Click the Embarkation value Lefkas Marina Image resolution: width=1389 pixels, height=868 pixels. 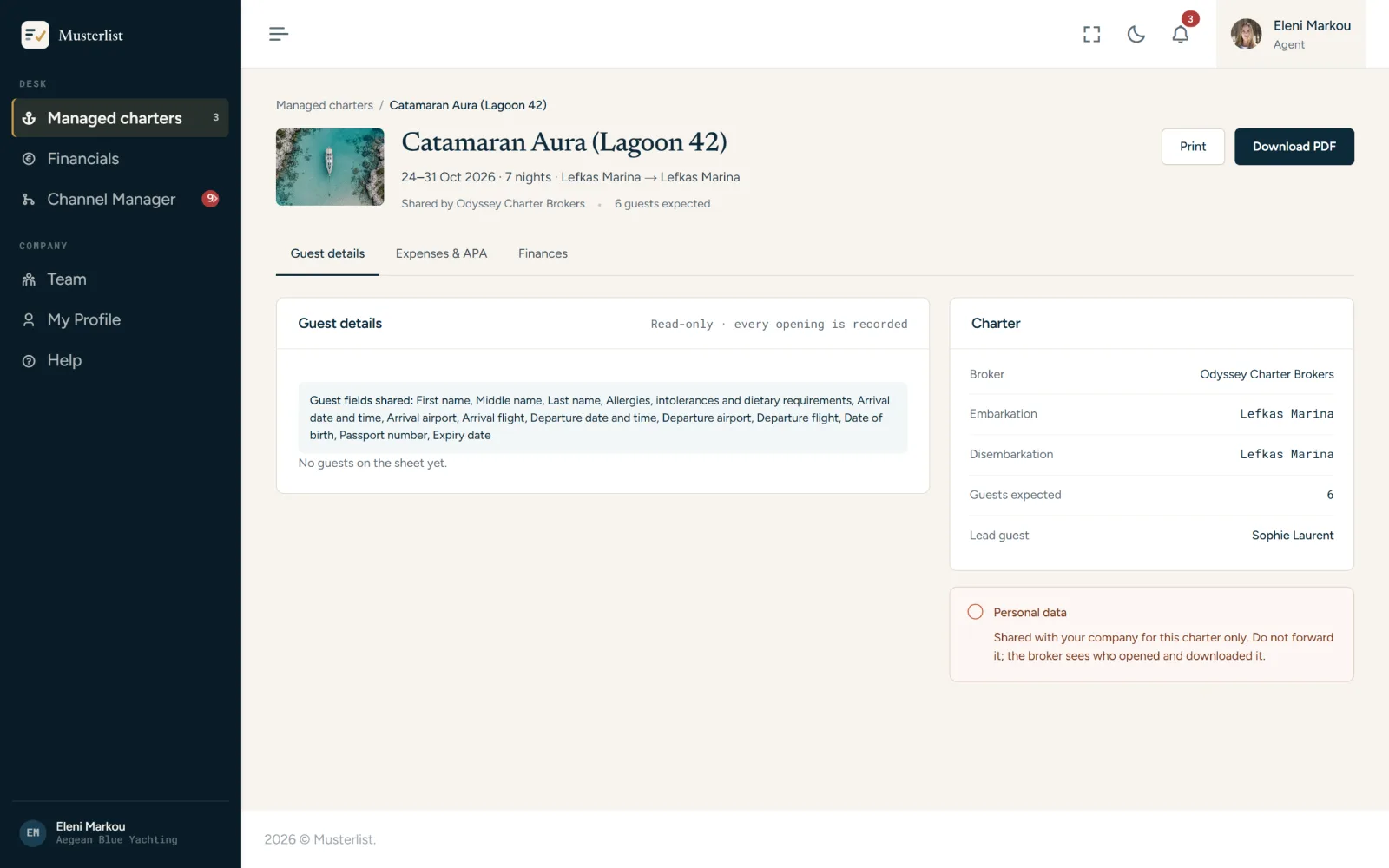pos(1287,414)
